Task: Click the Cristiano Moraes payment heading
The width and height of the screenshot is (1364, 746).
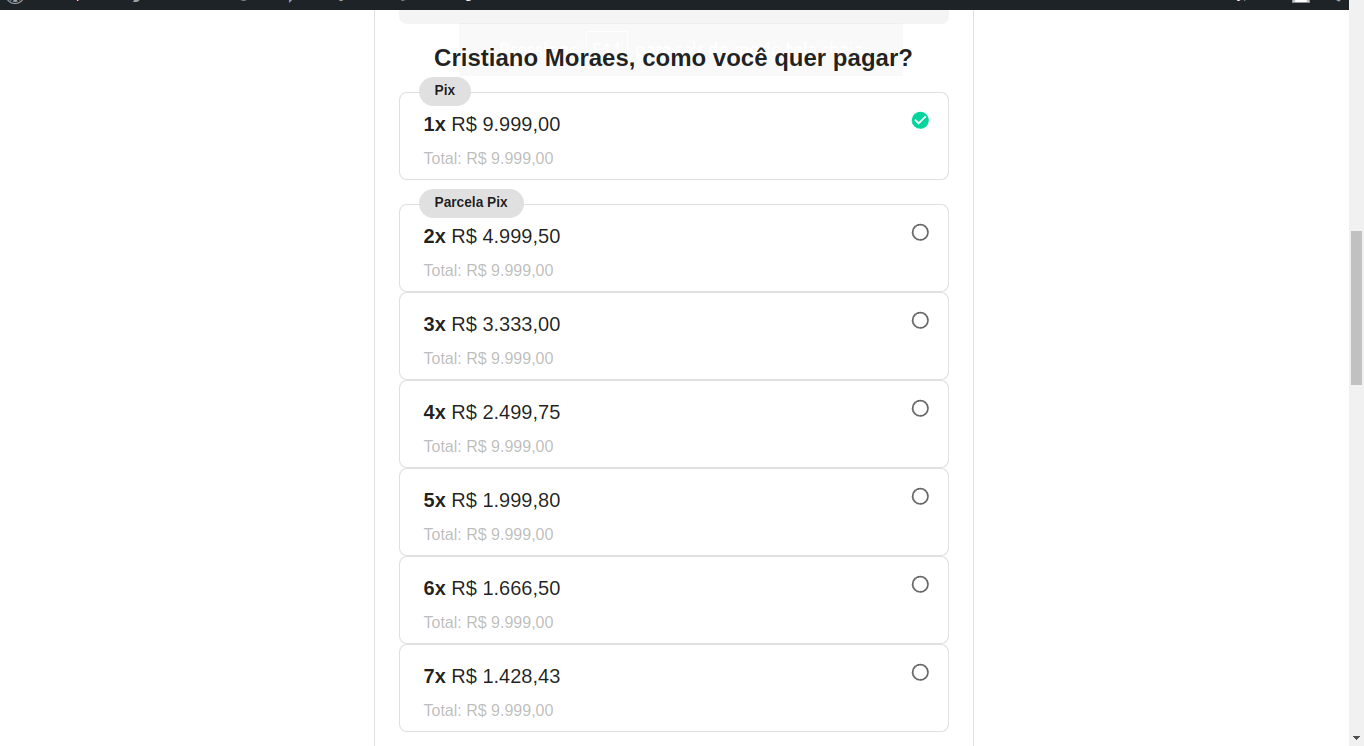Action: [672, 58]
